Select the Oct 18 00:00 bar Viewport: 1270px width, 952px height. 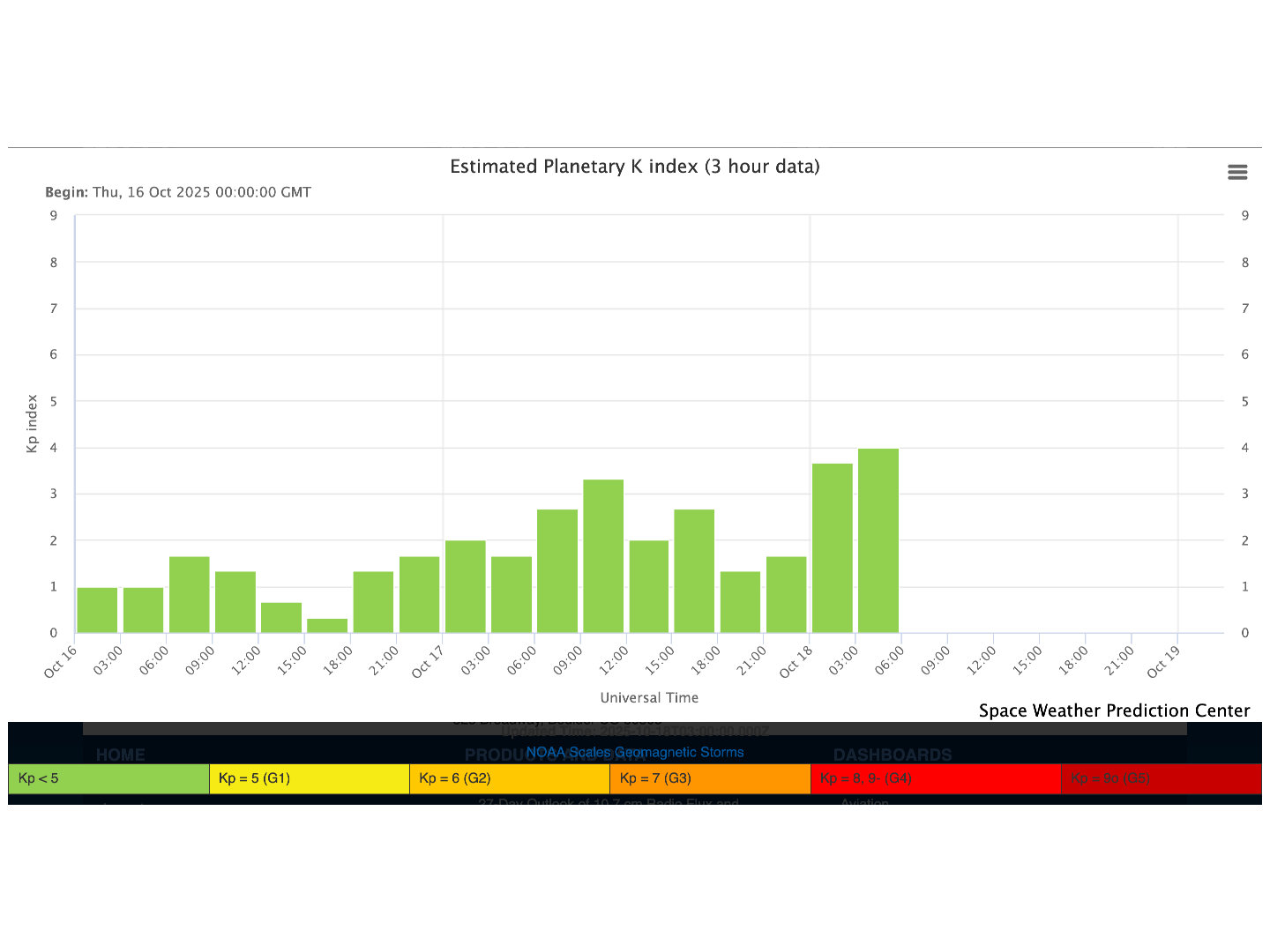click(833, 547)
